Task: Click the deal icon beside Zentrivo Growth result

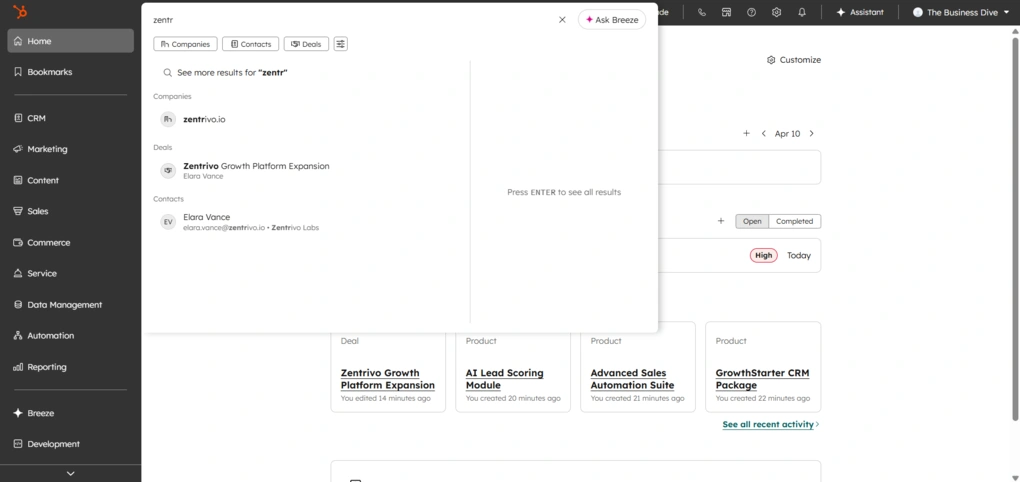Action: click(x=168, y=170)
